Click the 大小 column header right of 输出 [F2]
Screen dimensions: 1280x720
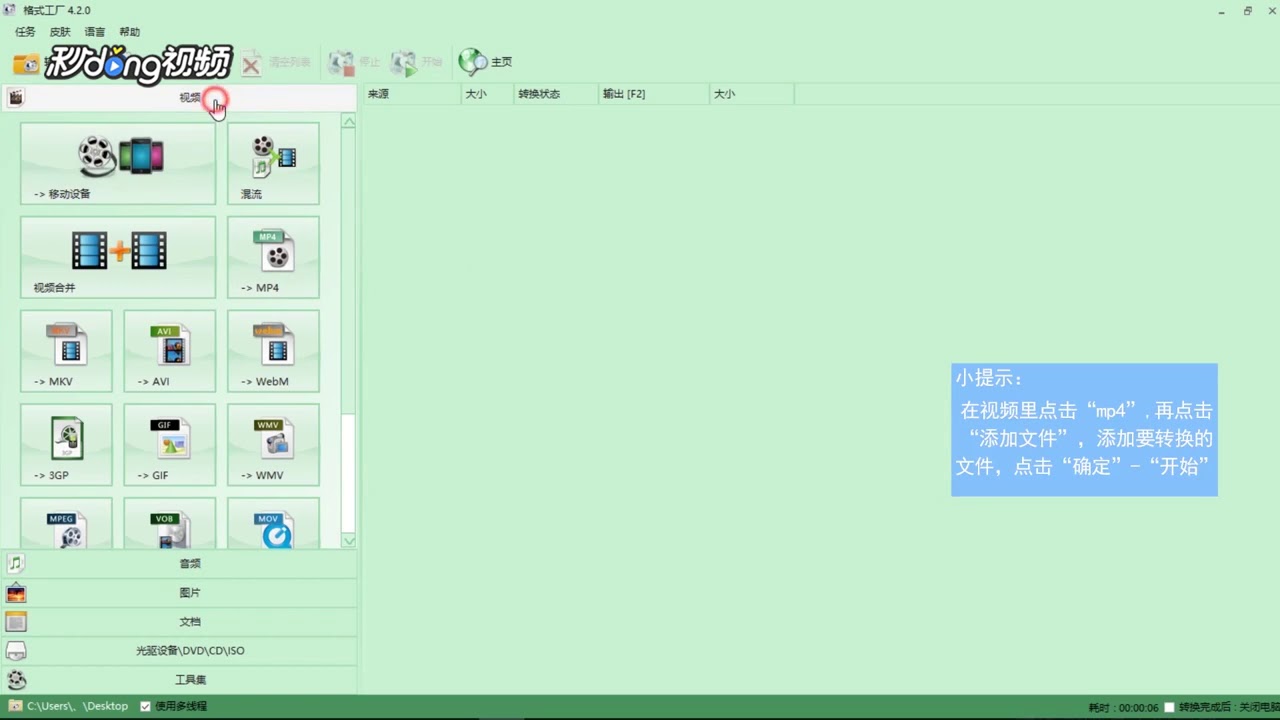click(751, 94)
